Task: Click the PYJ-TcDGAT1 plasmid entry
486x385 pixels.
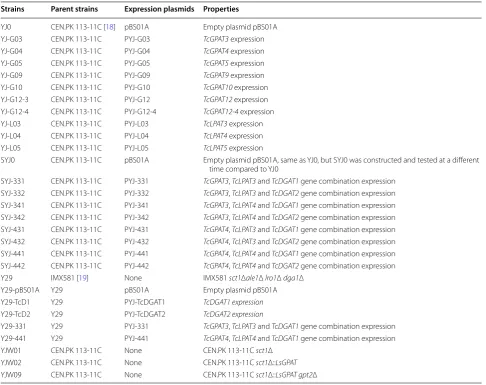Action: pos(145,302)
